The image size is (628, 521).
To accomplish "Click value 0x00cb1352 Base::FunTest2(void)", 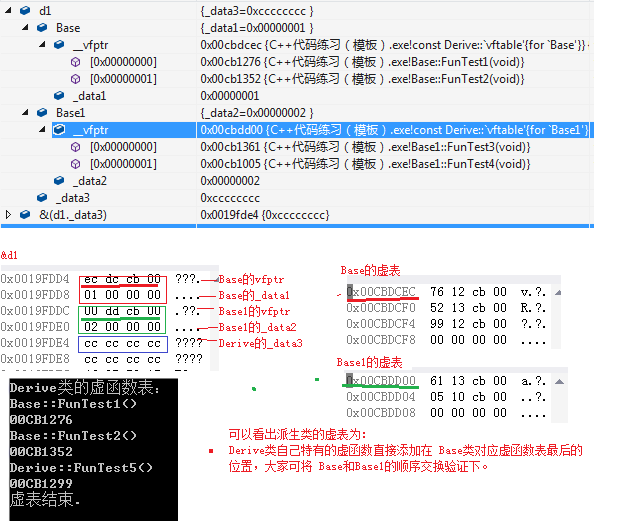I will [362, 79].
